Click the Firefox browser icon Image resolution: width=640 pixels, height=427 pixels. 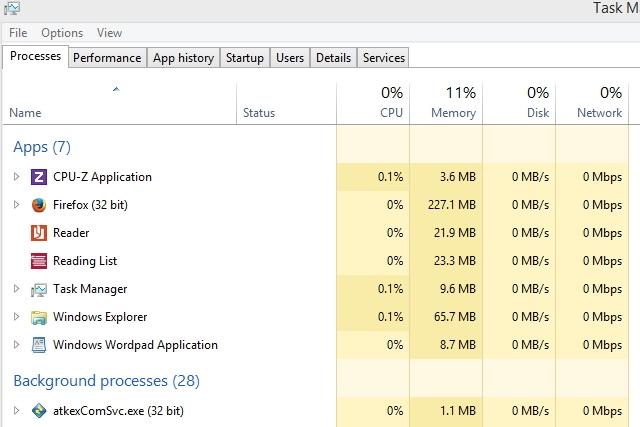coord(39,205)
